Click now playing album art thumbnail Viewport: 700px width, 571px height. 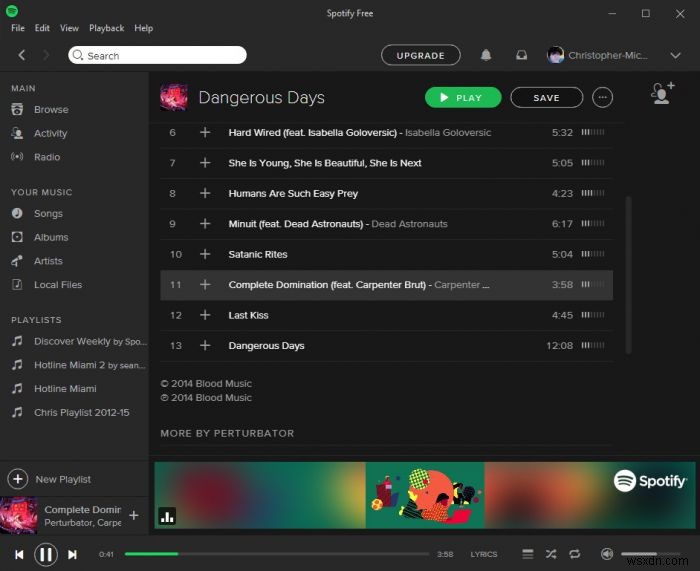tap(19, 516)
